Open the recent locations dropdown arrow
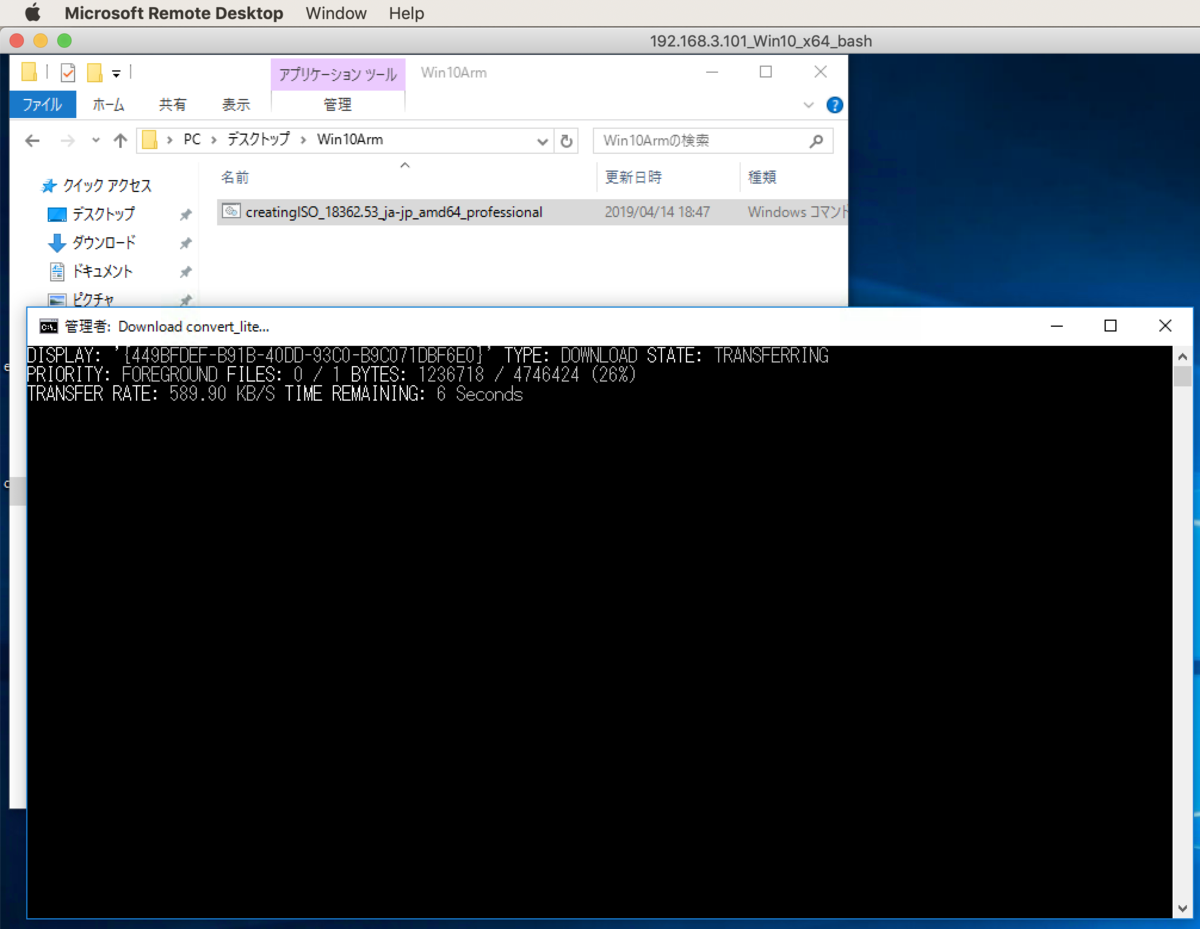 click(x=96, y=141)
